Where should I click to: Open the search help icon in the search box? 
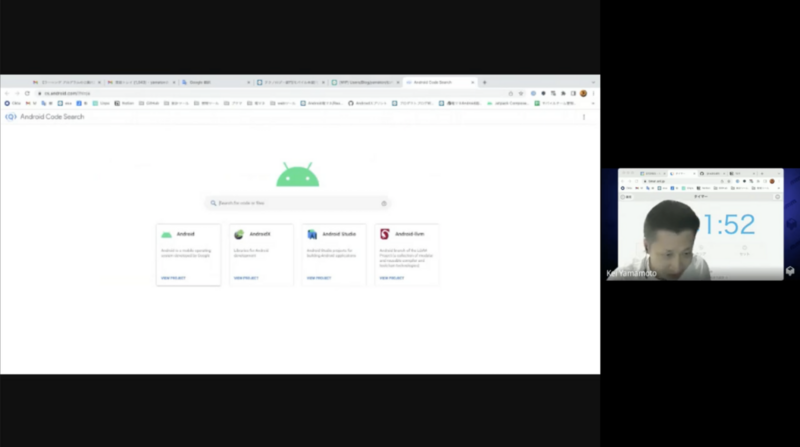coord(384,203)
